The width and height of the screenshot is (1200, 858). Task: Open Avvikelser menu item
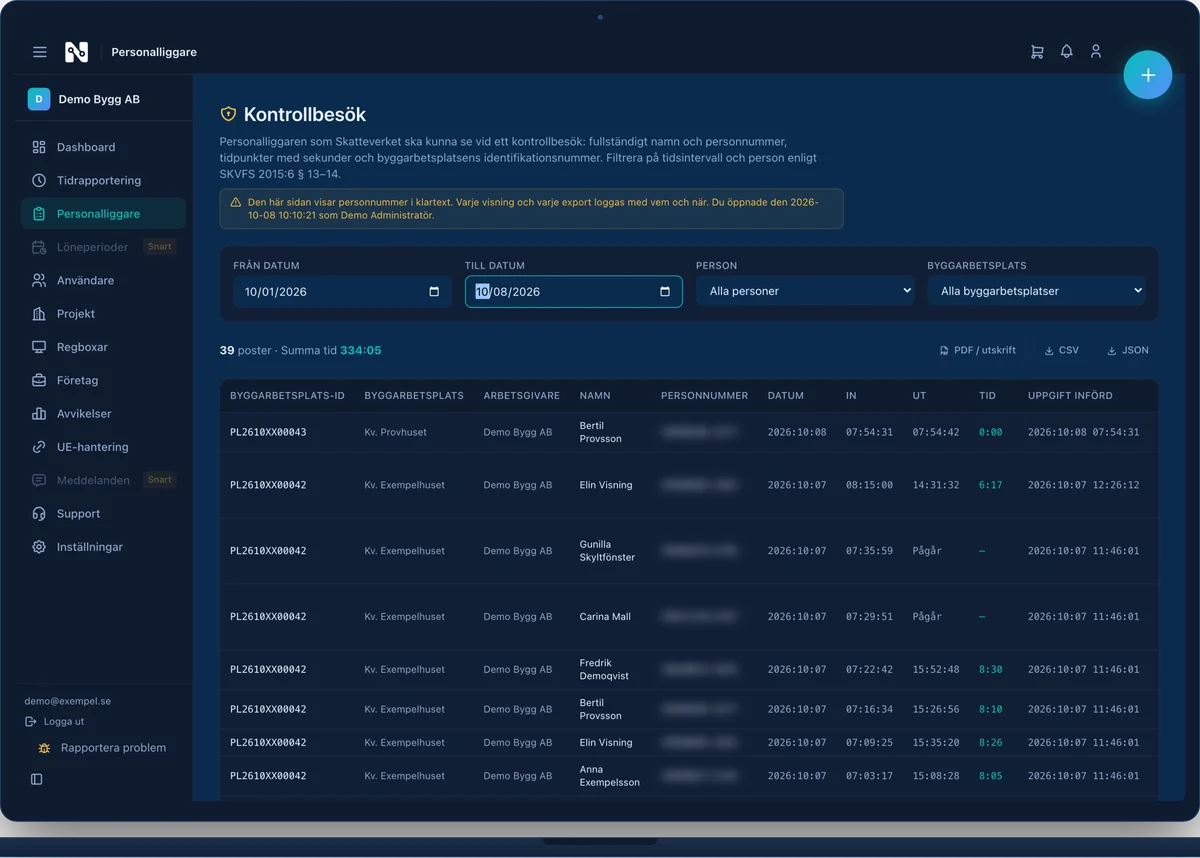[103, 414]
